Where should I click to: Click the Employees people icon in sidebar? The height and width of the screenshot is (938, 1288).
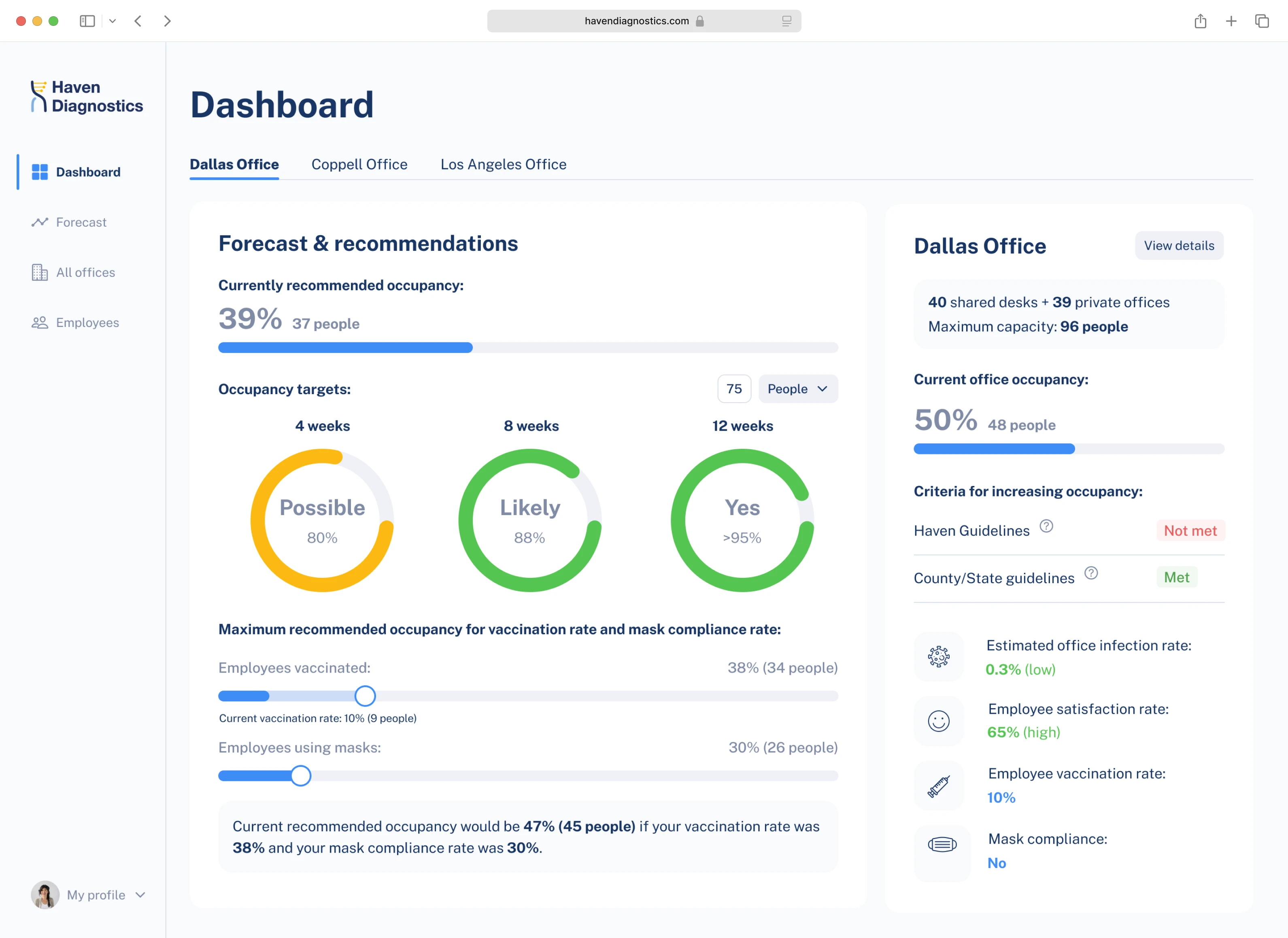[39, 323]
